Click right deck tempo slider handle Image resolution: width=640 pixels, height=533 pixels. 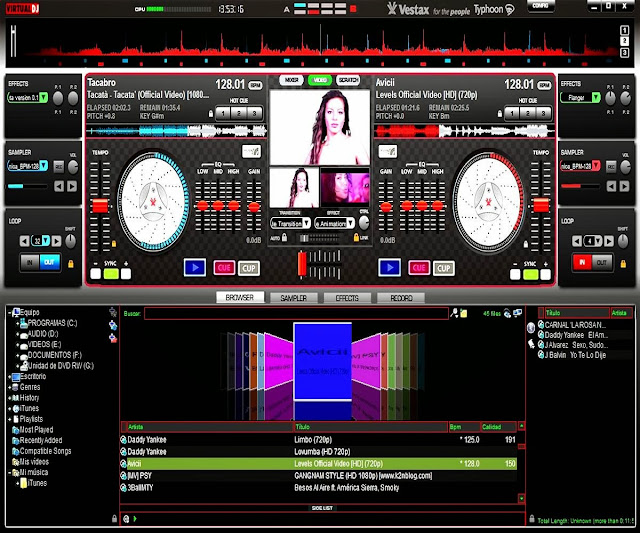(x=541, y=205)
